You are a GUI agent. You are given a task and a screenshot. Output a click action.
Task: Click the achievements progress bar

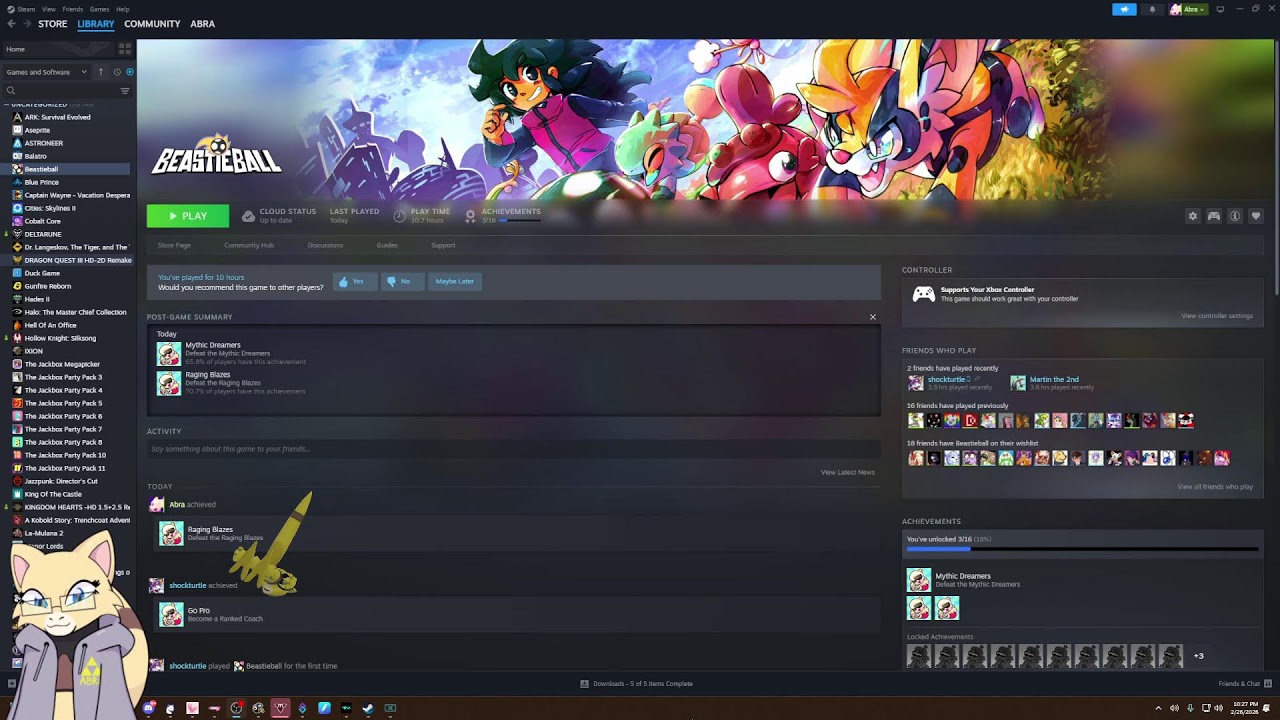click(x=1082, y=549)
